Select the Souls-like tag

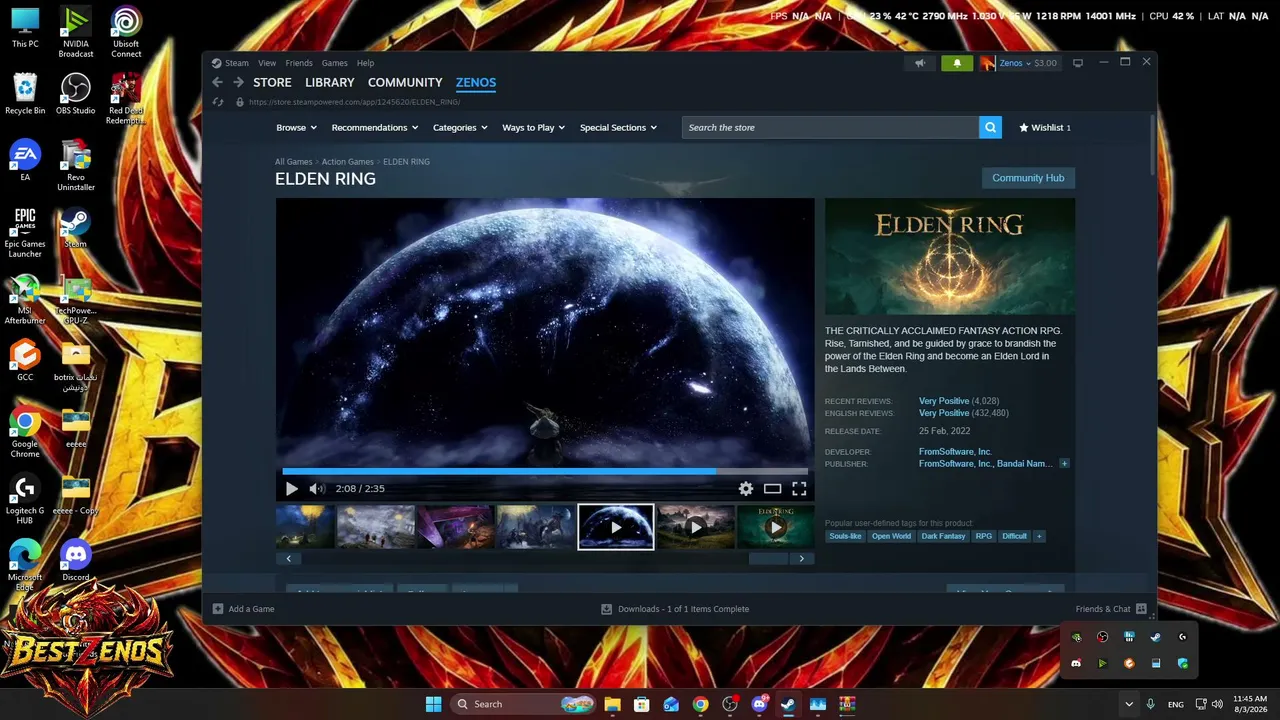845,536
